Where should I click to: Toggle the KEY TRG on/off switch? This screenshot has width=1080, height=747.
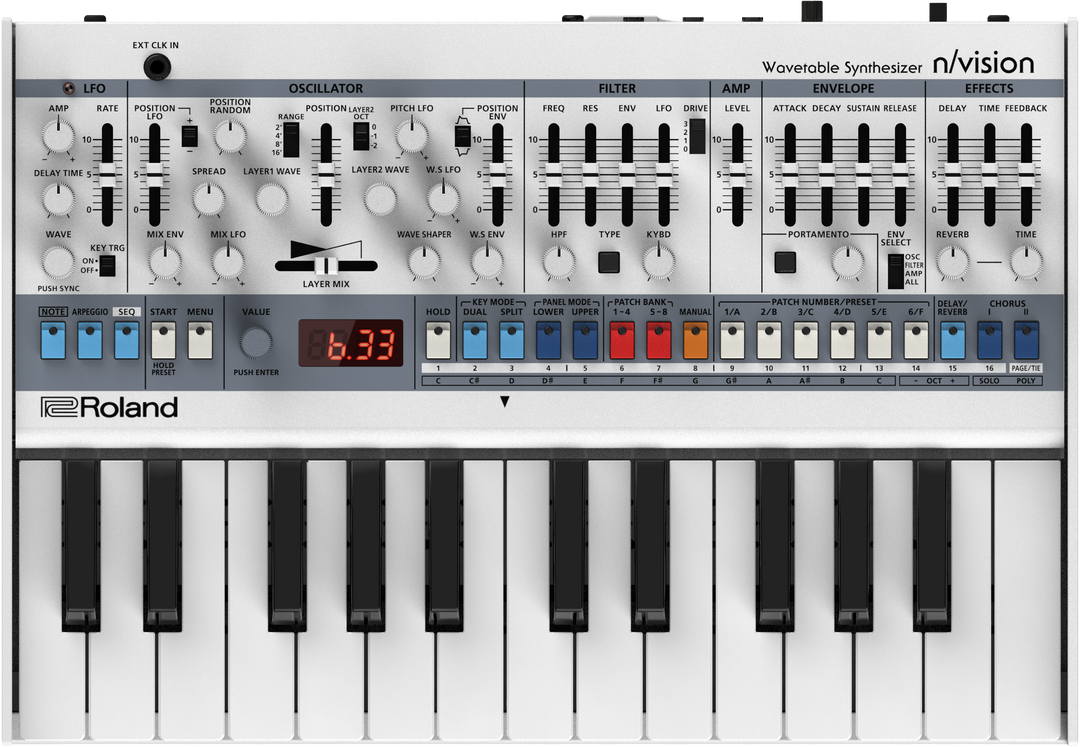(x=107, y=265)
